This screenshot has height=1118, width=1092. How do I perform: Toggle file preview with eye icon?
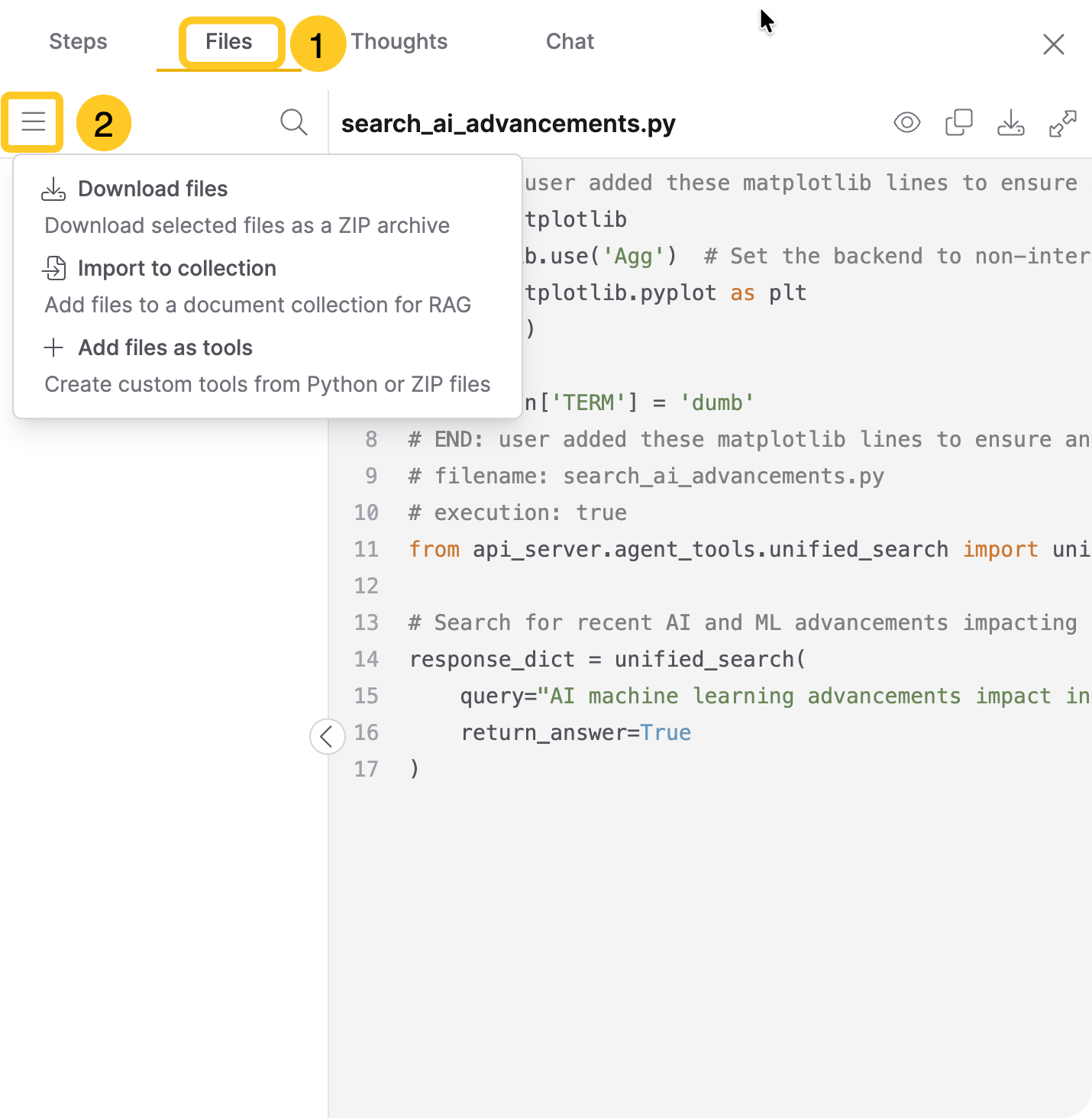906,123
